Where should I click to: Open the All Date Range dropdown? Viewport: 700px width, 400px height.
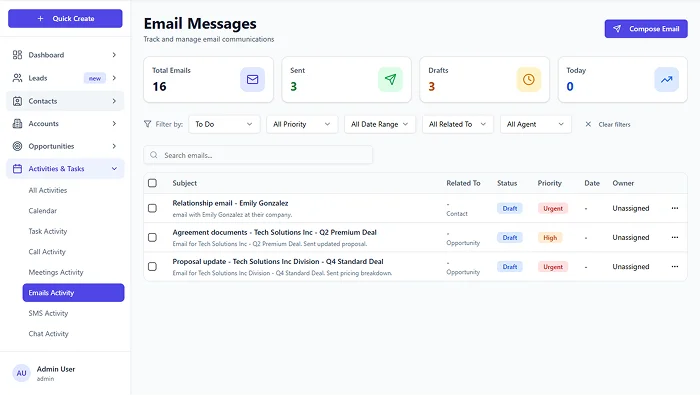click(380, 124)
